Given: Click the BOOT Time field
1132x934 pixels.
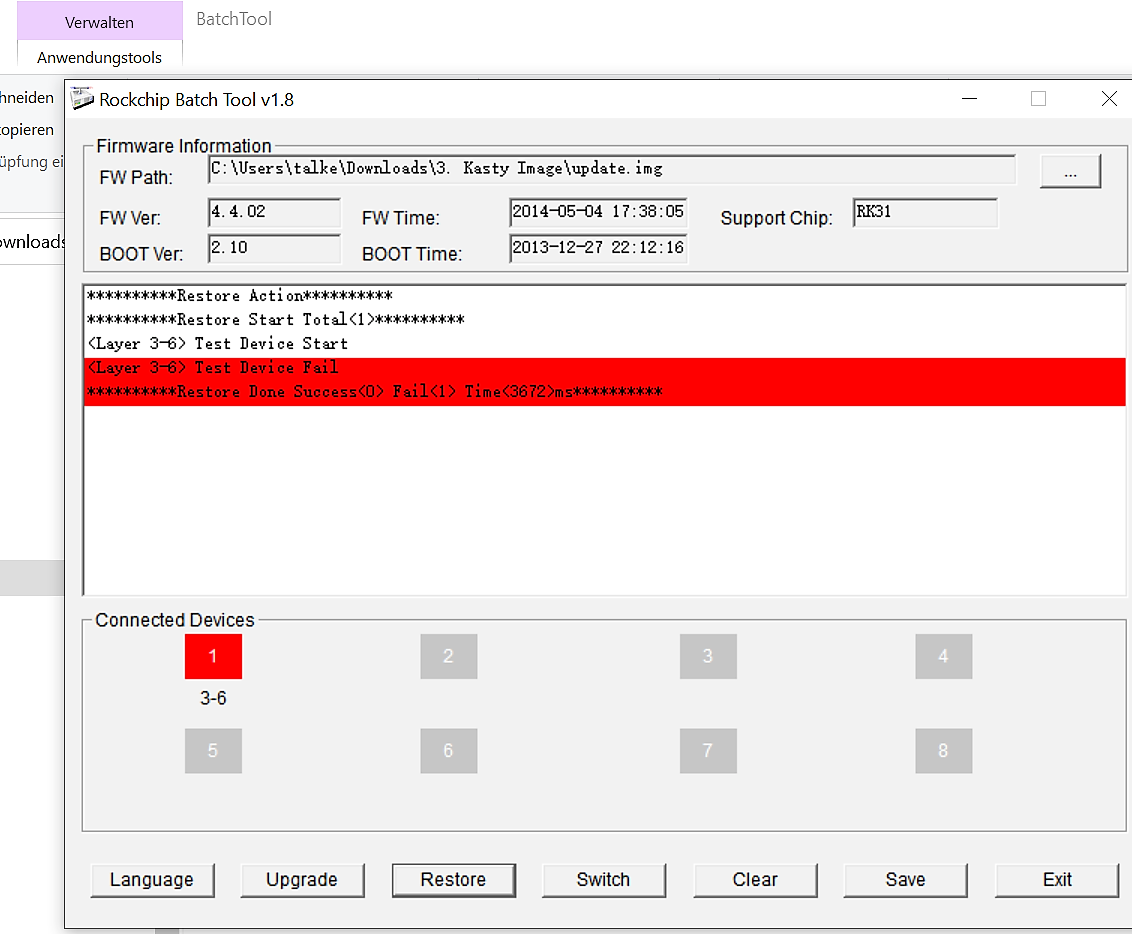Looking at the screenshot, I should point(598,248).
